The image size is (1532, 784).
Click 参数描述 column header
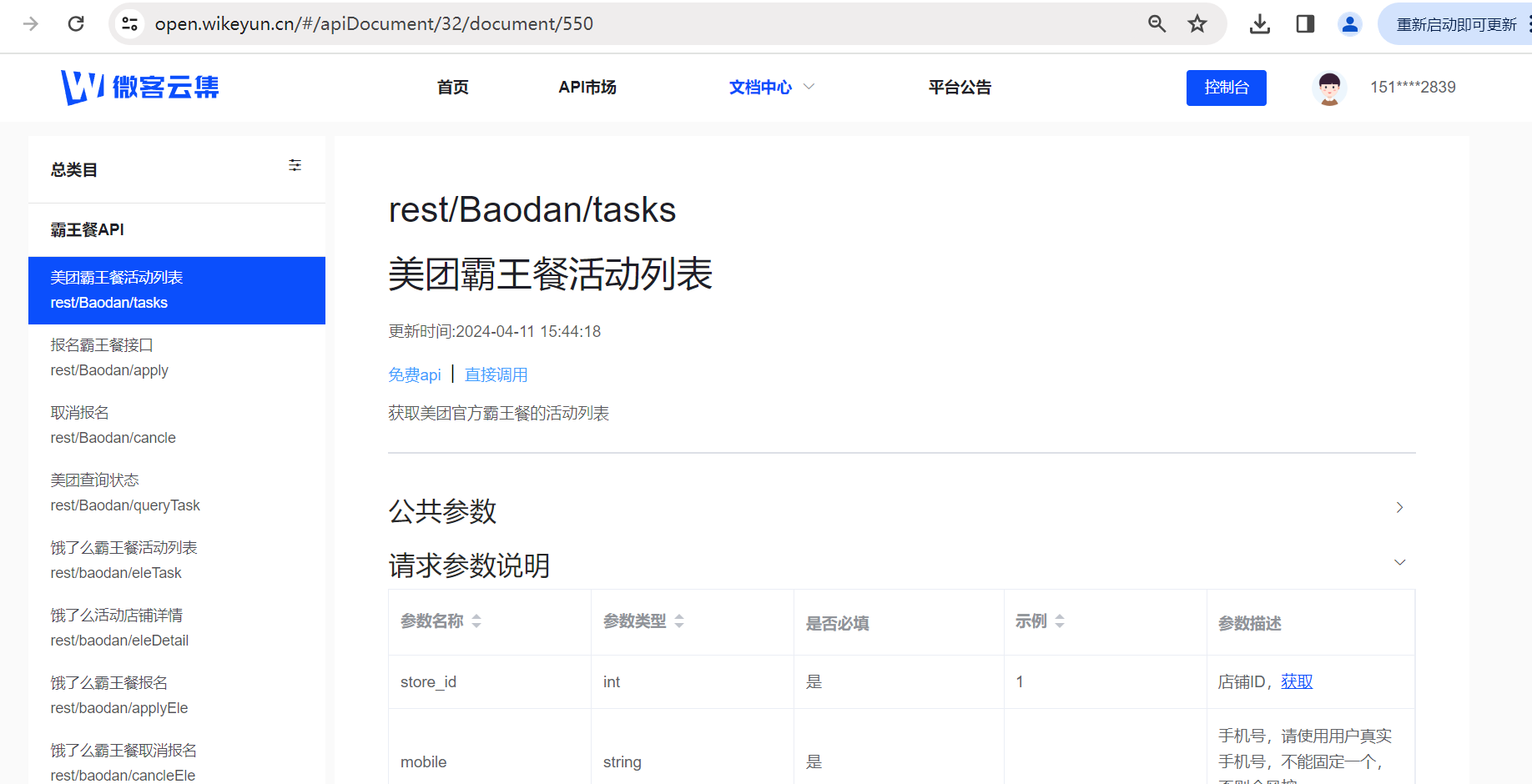click(1311, 622)
